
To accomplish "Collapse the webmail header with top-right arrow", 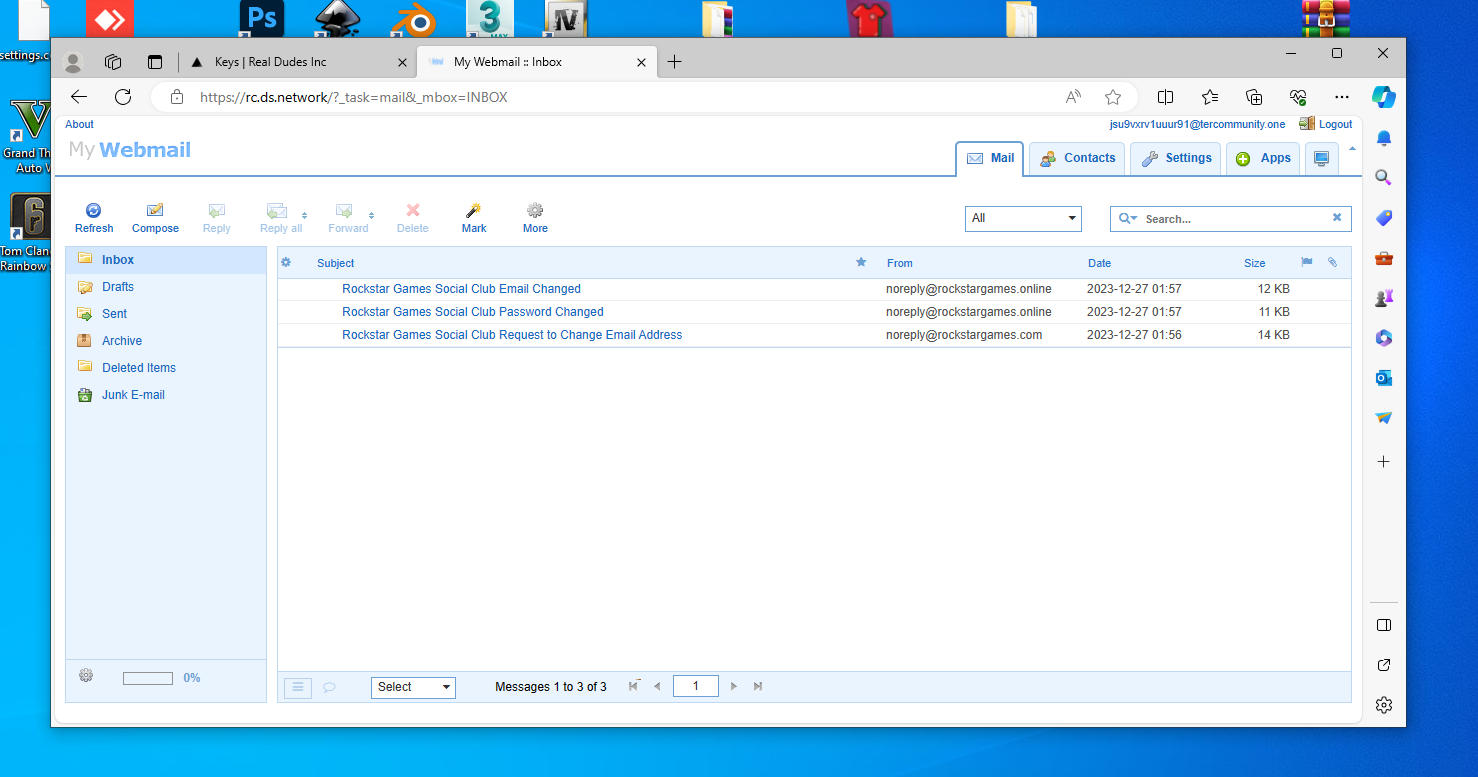I will tap(1352, 149).
